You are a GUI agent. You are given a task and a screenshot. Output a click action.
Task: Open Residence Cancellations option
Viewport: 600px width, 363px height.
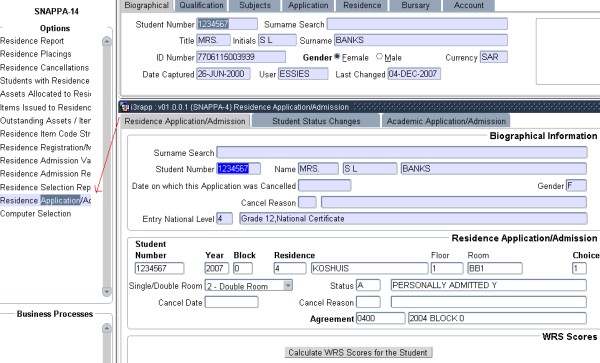click(44, 68)
